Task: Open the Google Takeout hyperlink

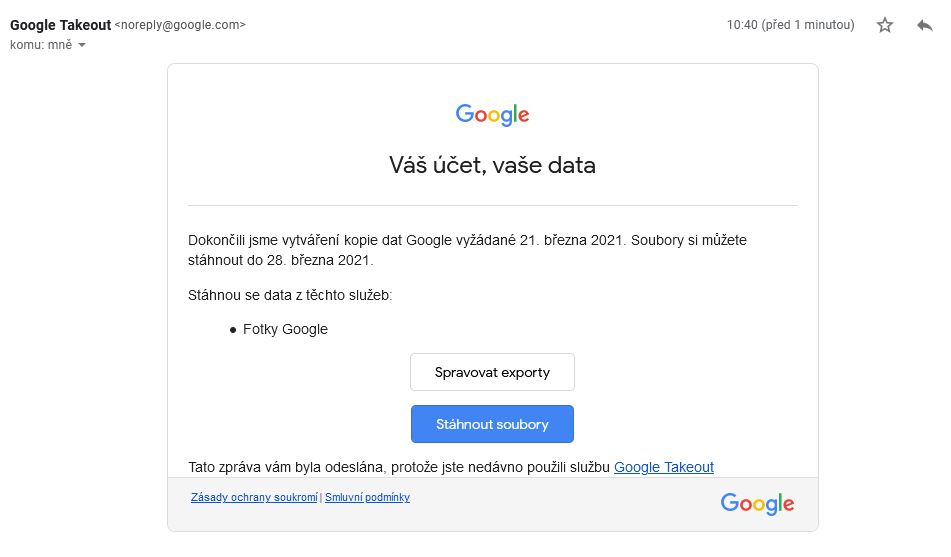Action: pyautogui.click(x=664, y=467)
